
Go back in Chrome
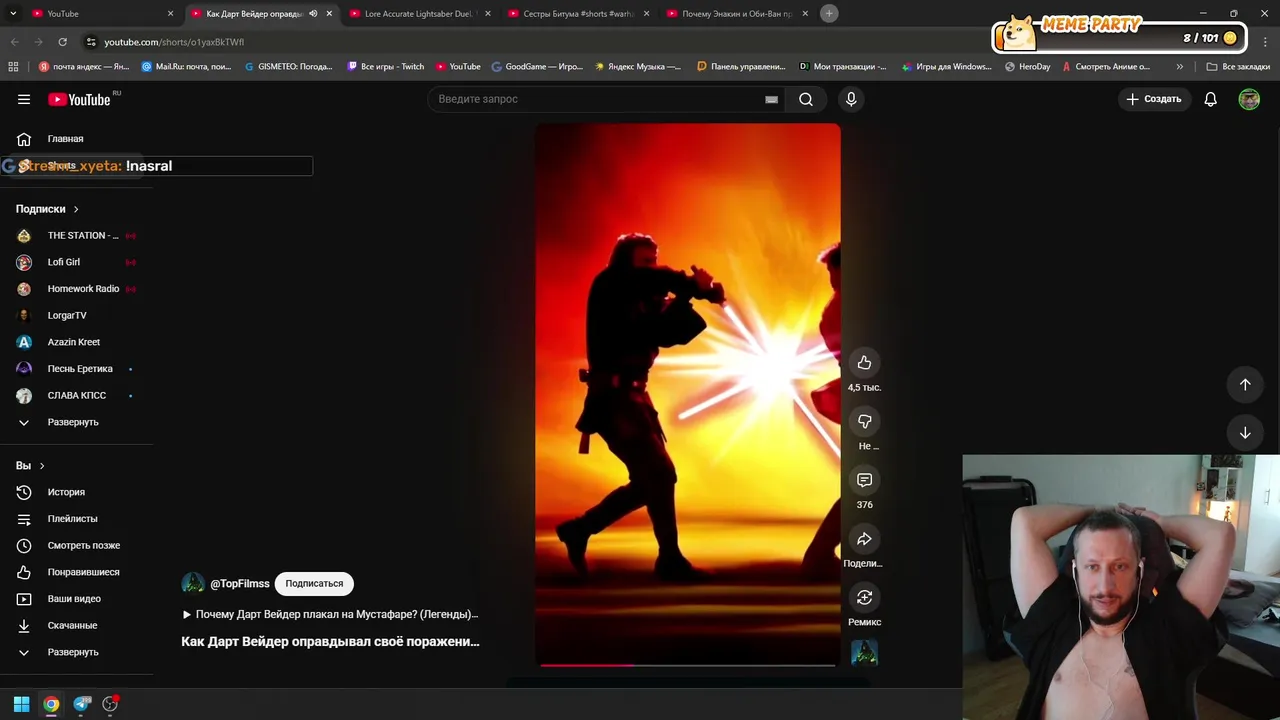14,42
